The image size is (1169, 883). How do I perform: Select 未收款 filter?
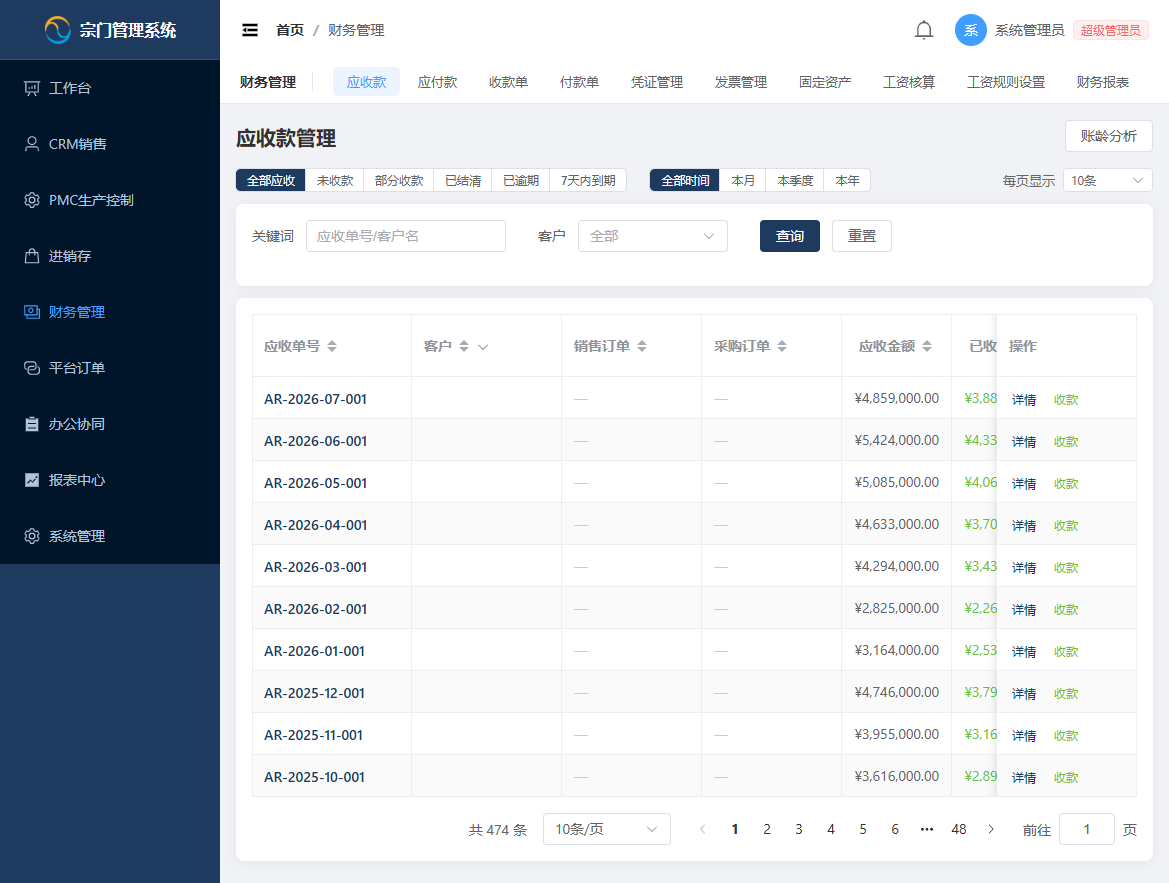point(335,180)
